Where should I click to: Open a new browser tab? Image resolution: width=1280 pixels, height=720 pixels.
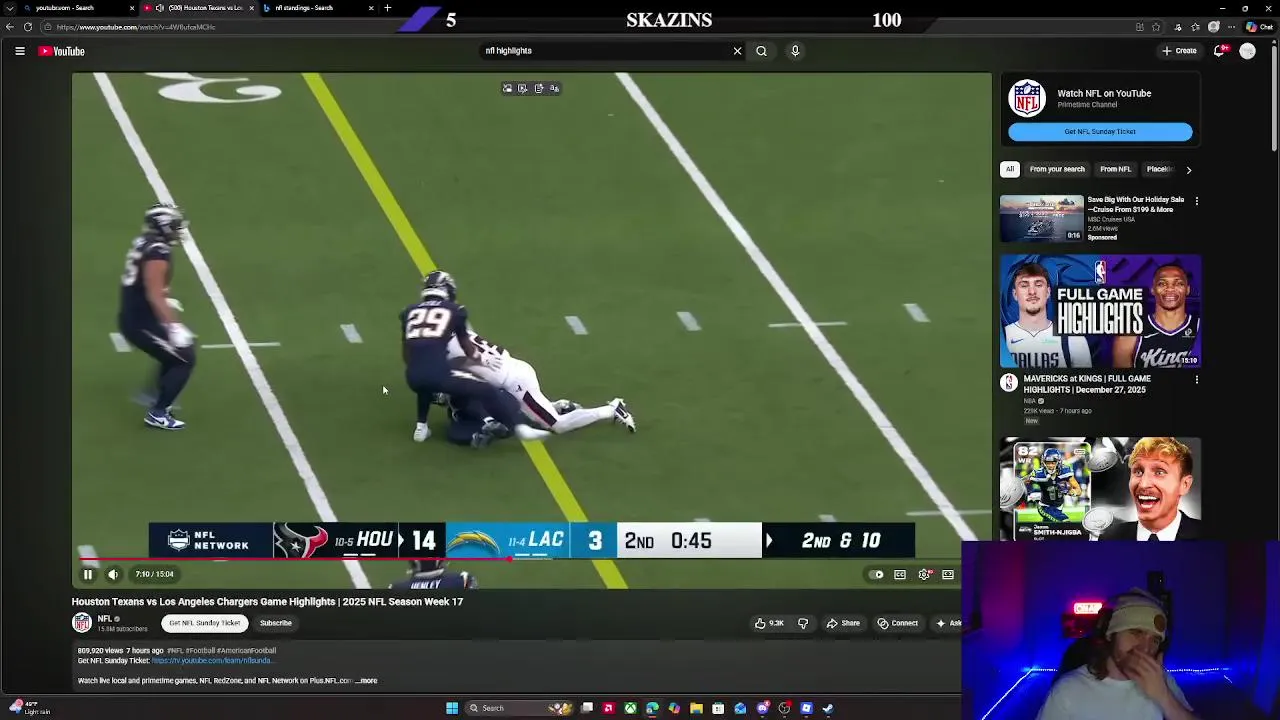point(387,8)
